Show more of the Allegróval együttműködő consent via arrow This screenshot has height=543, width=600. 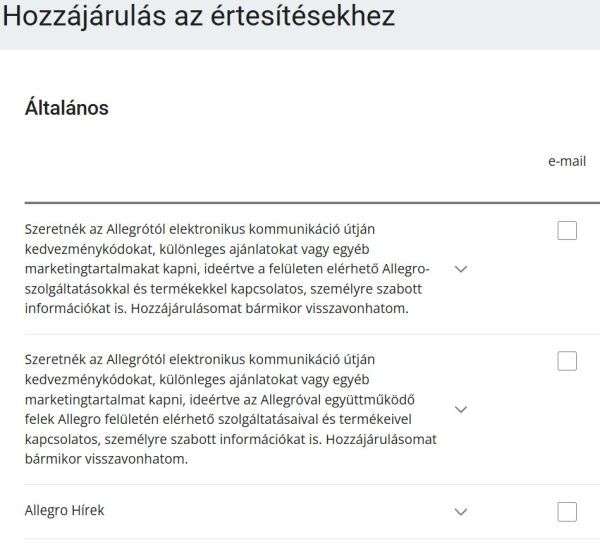pos(461,410)
